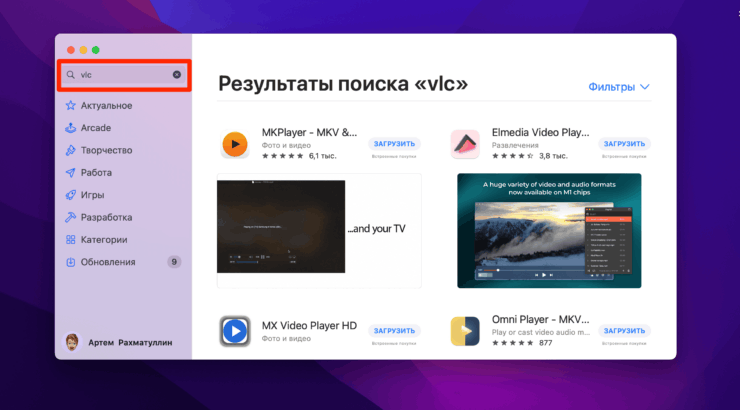Open the Актуальное section

(106, 106)
